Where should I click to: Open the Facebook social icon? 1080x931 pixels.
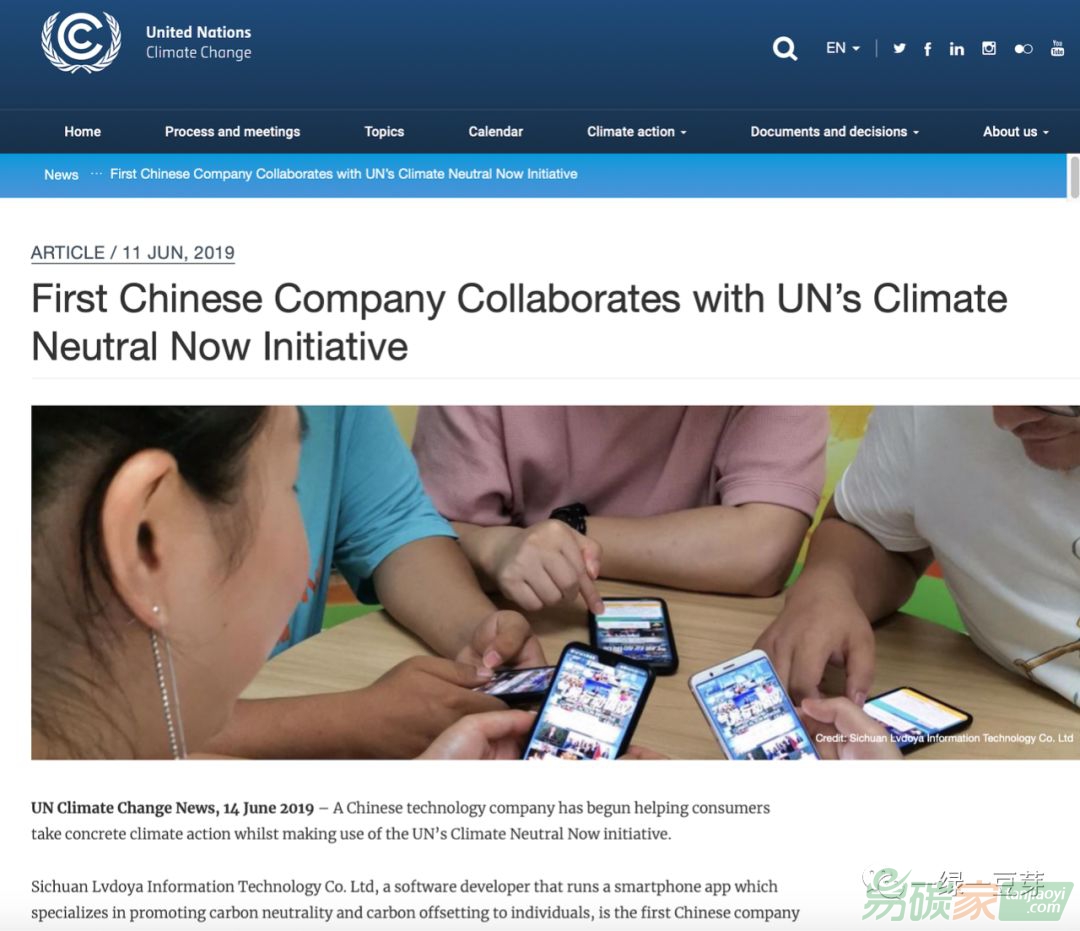pyautogui.click(x=928, y=48)
